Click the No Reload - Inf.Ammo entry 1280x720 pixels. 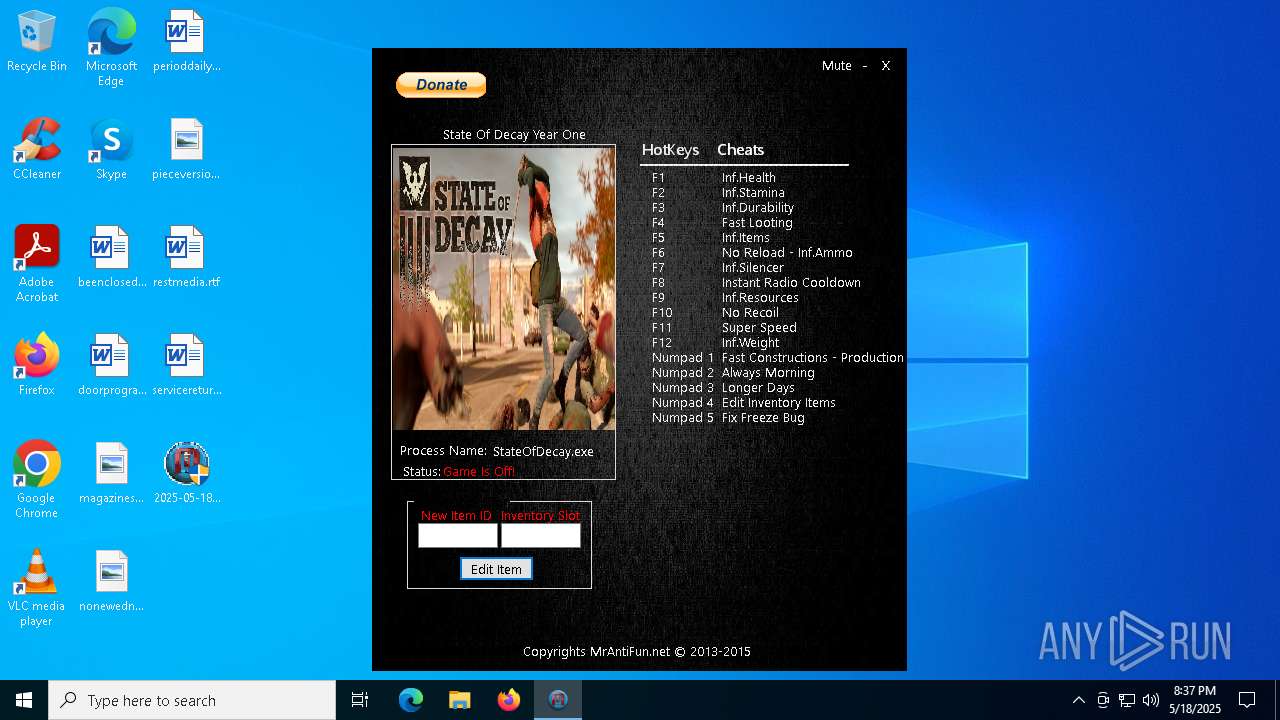click(x=787, y=253)
